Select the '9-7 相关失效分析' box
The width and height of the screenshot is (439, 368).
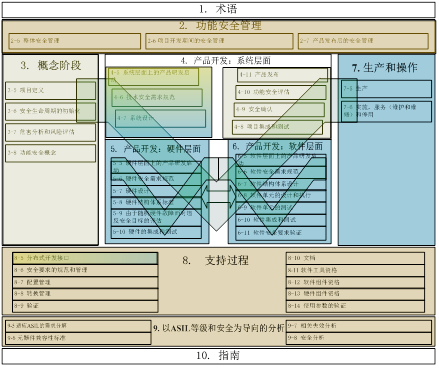coord(359,326)
